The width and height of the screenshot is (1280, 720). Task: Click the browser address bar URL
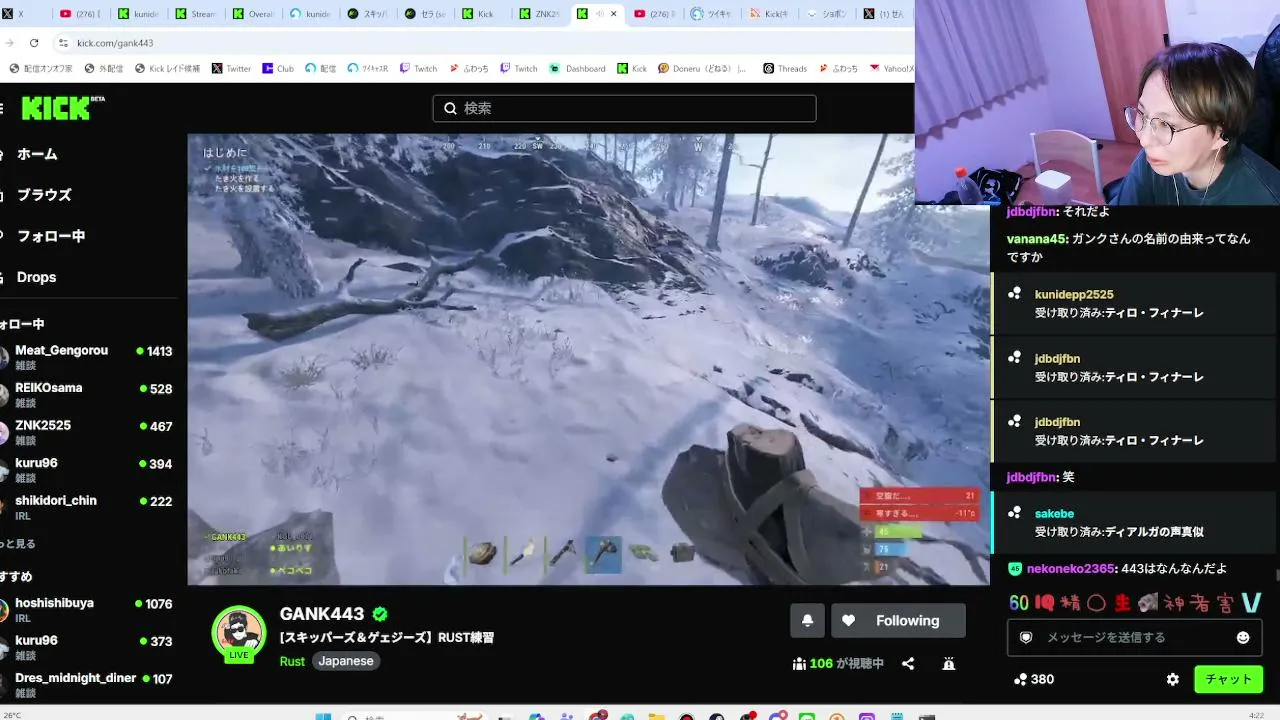click(x=115, y=43)
